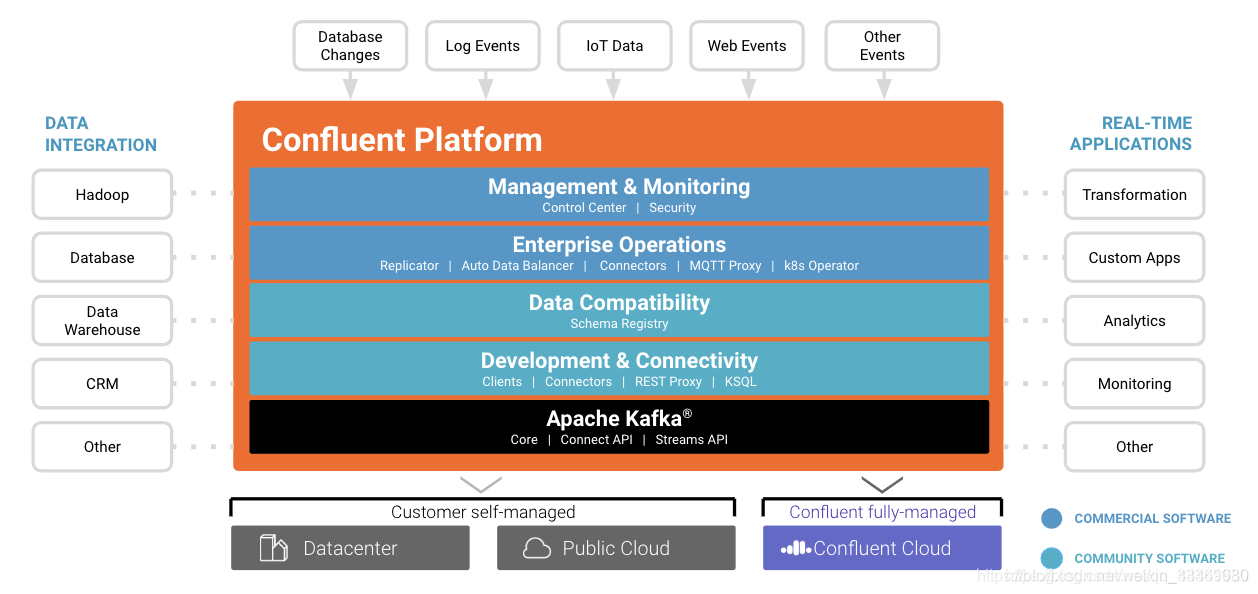This screenshot has height=594, width=1258.
Task: Click Other under Real-Time Applications
Action: 1134,447
